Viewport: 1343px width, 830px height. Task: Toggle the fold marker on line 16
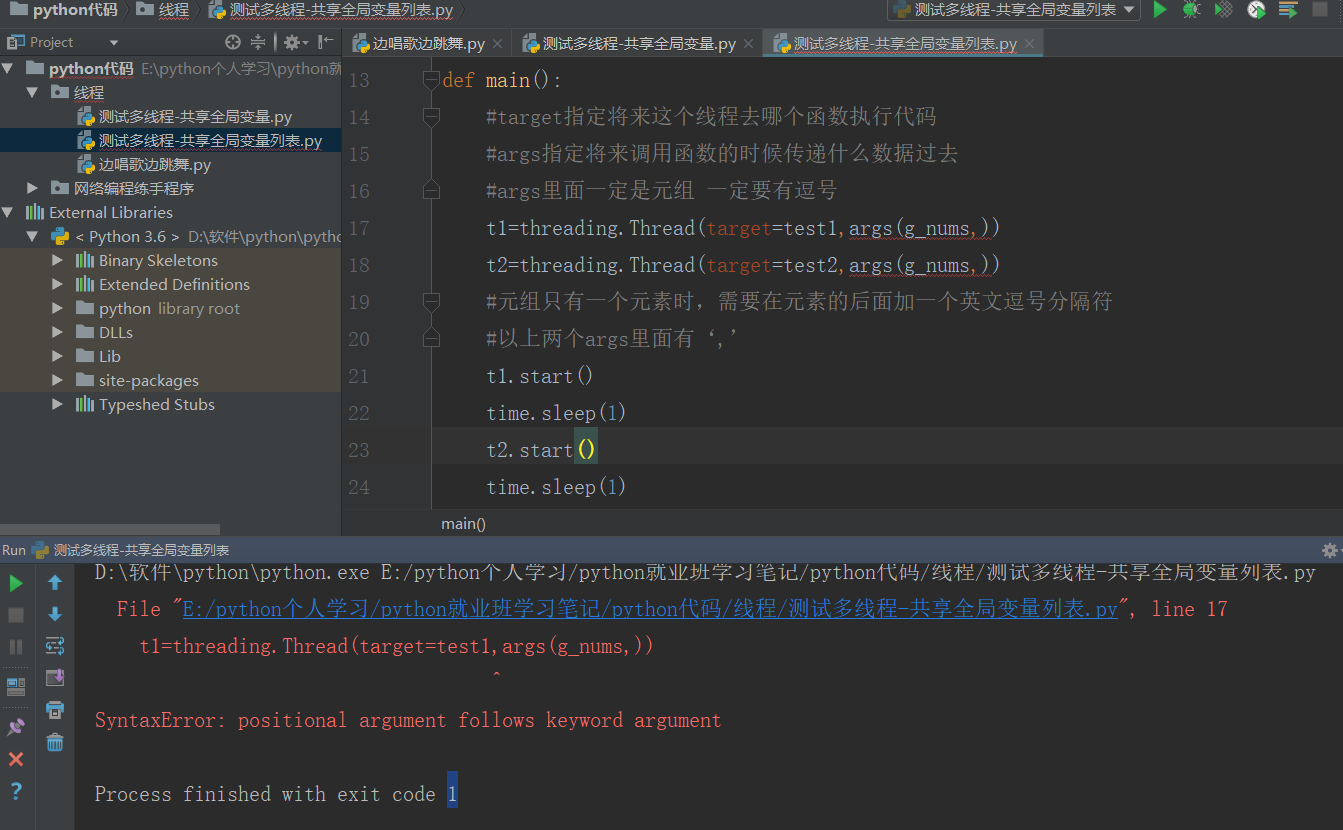coord(431,191)
